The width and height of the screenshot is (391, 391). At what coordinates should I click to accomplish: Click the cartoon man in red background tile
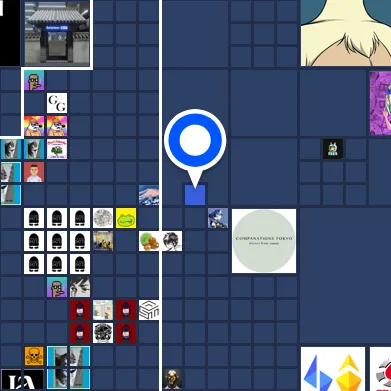pyautogui.click(x=34, y=172)
